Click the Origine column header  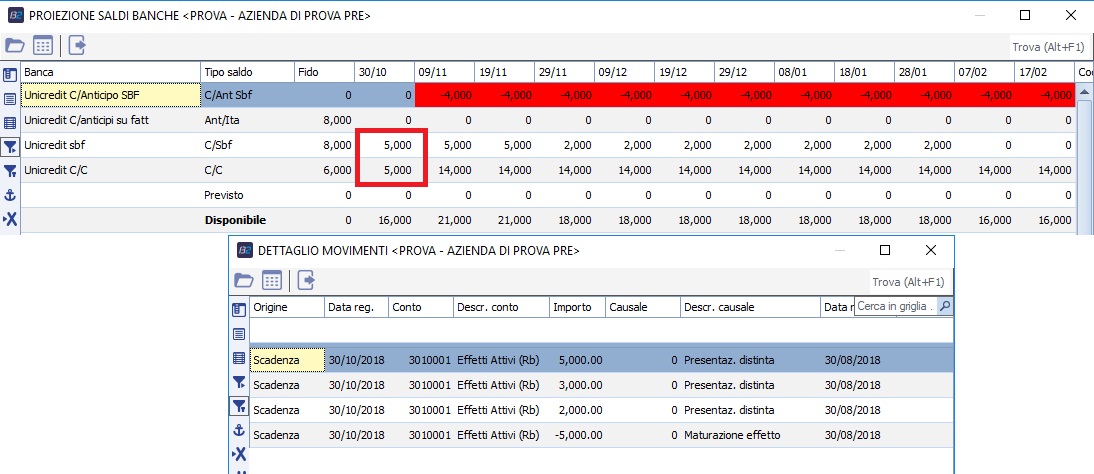click(x=287, y=307)
